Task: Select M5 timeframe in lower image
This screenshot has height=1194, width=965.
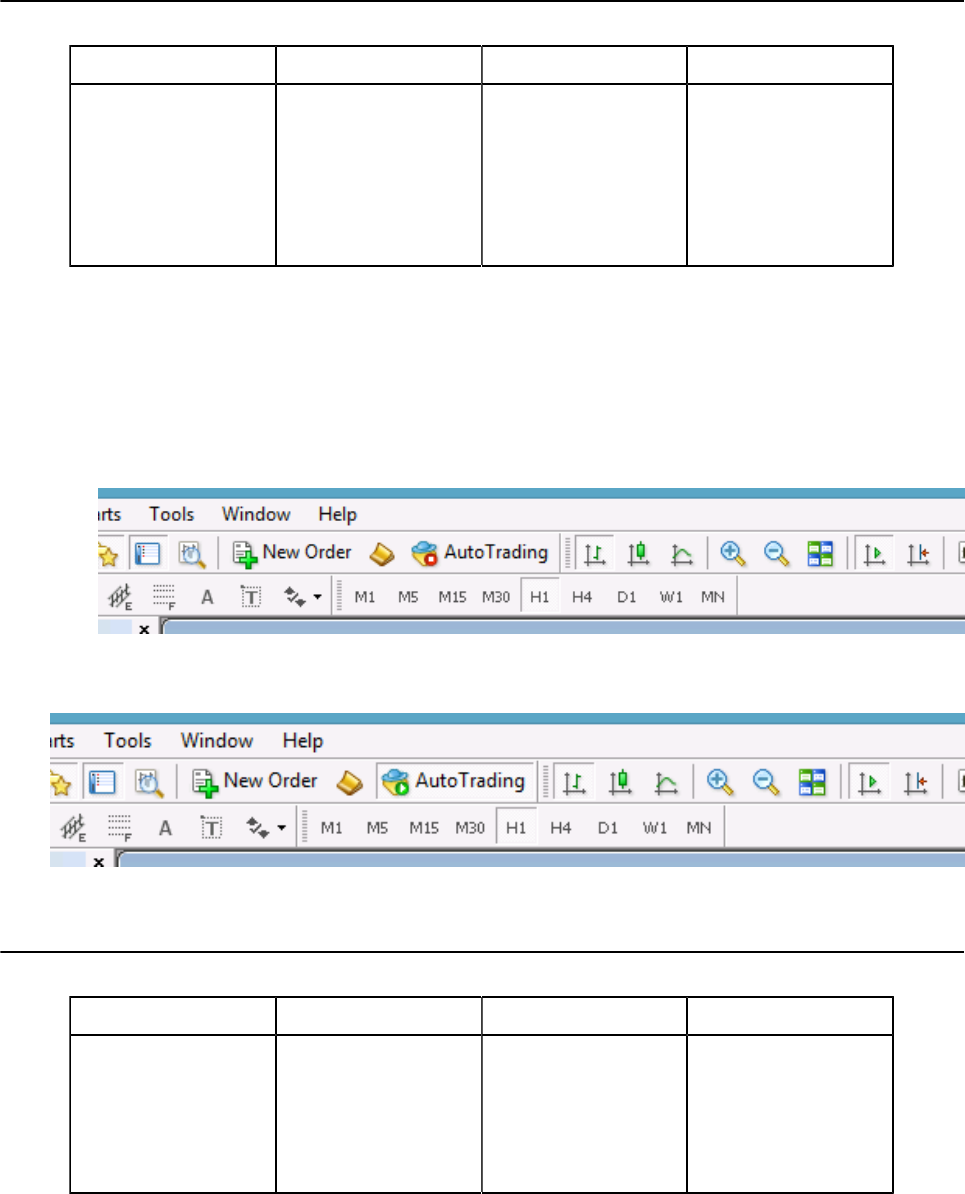Action: [x=377, y=828]
